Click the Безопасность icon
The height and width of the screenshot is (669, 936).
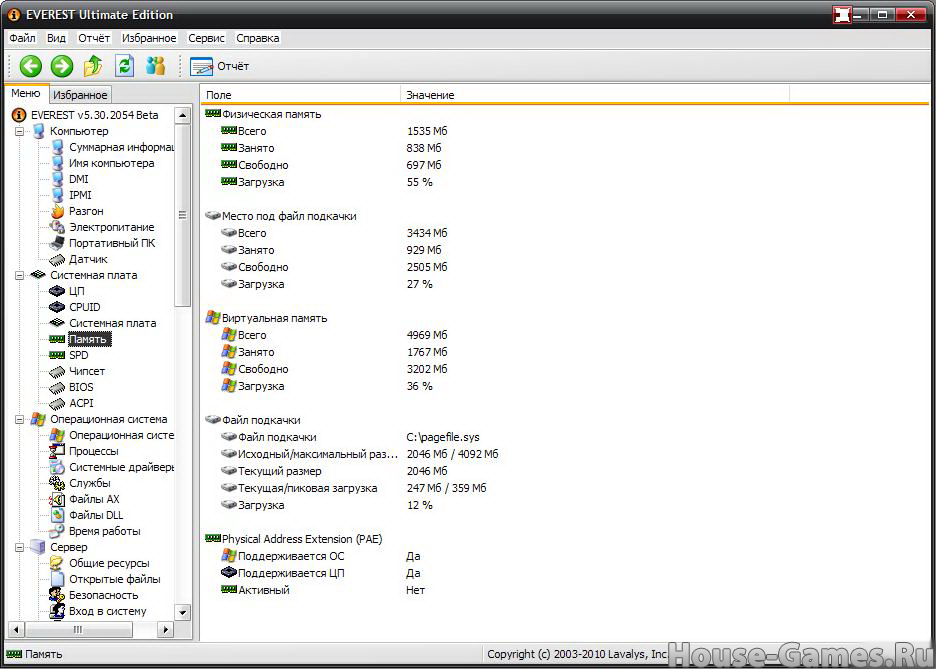coord(57,595)
